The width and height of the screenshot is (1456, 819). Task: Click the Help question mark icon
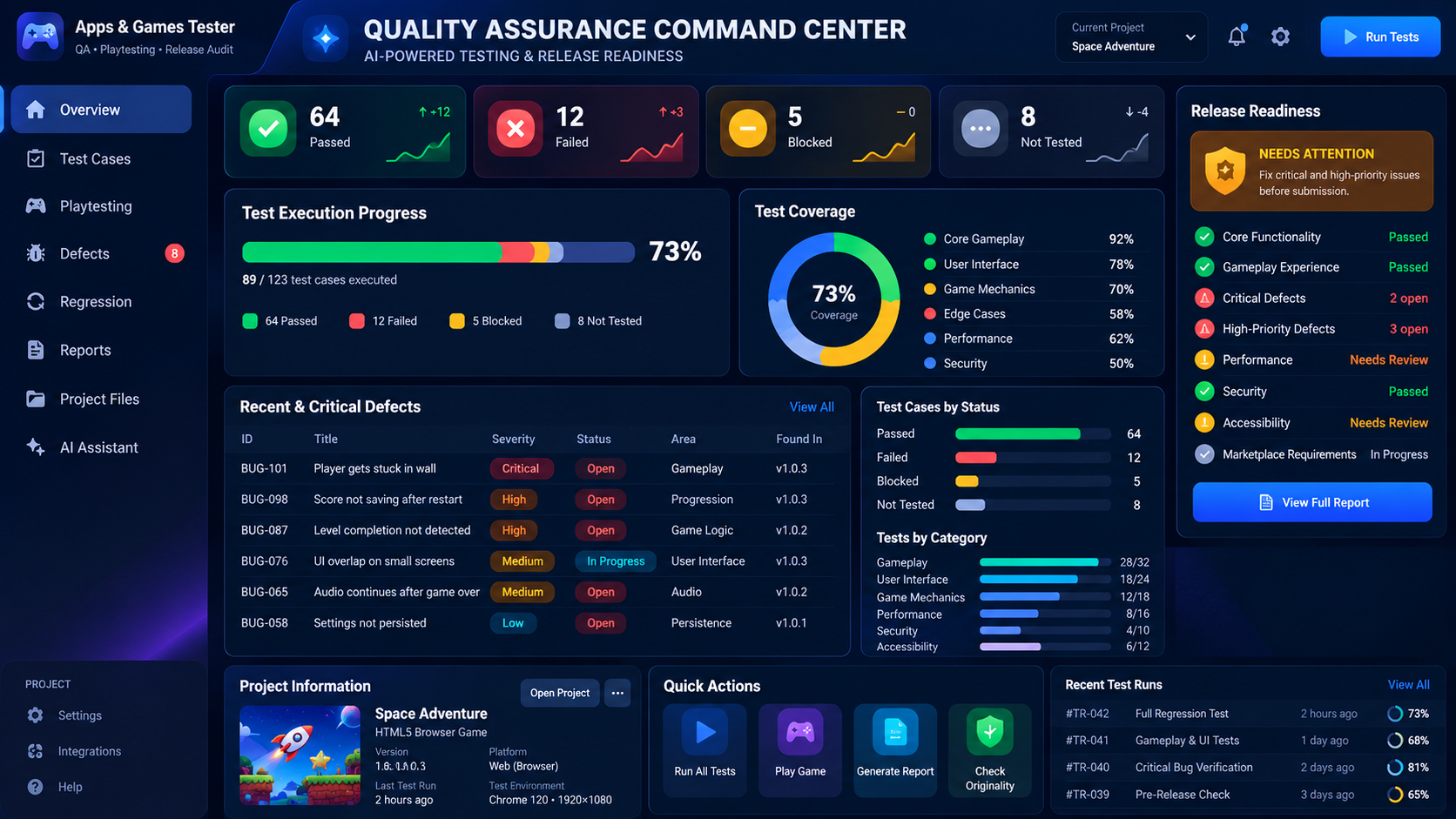tap(36, 787)
